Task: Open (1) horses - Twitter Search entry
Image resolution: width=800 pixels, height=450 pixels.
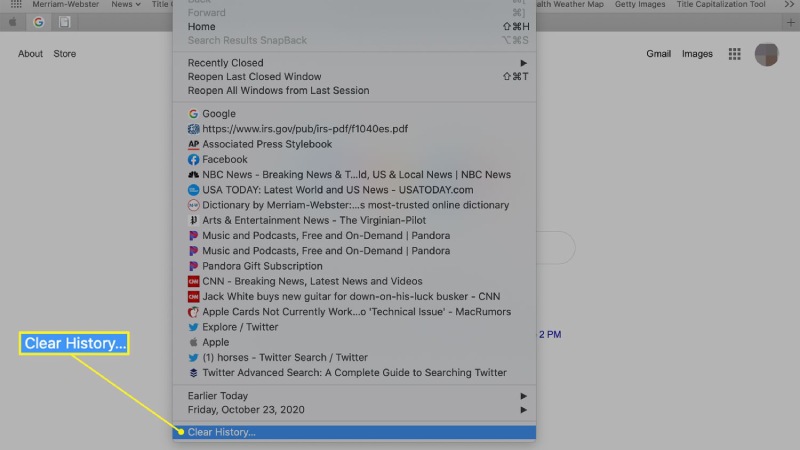Action: (354, 358)
